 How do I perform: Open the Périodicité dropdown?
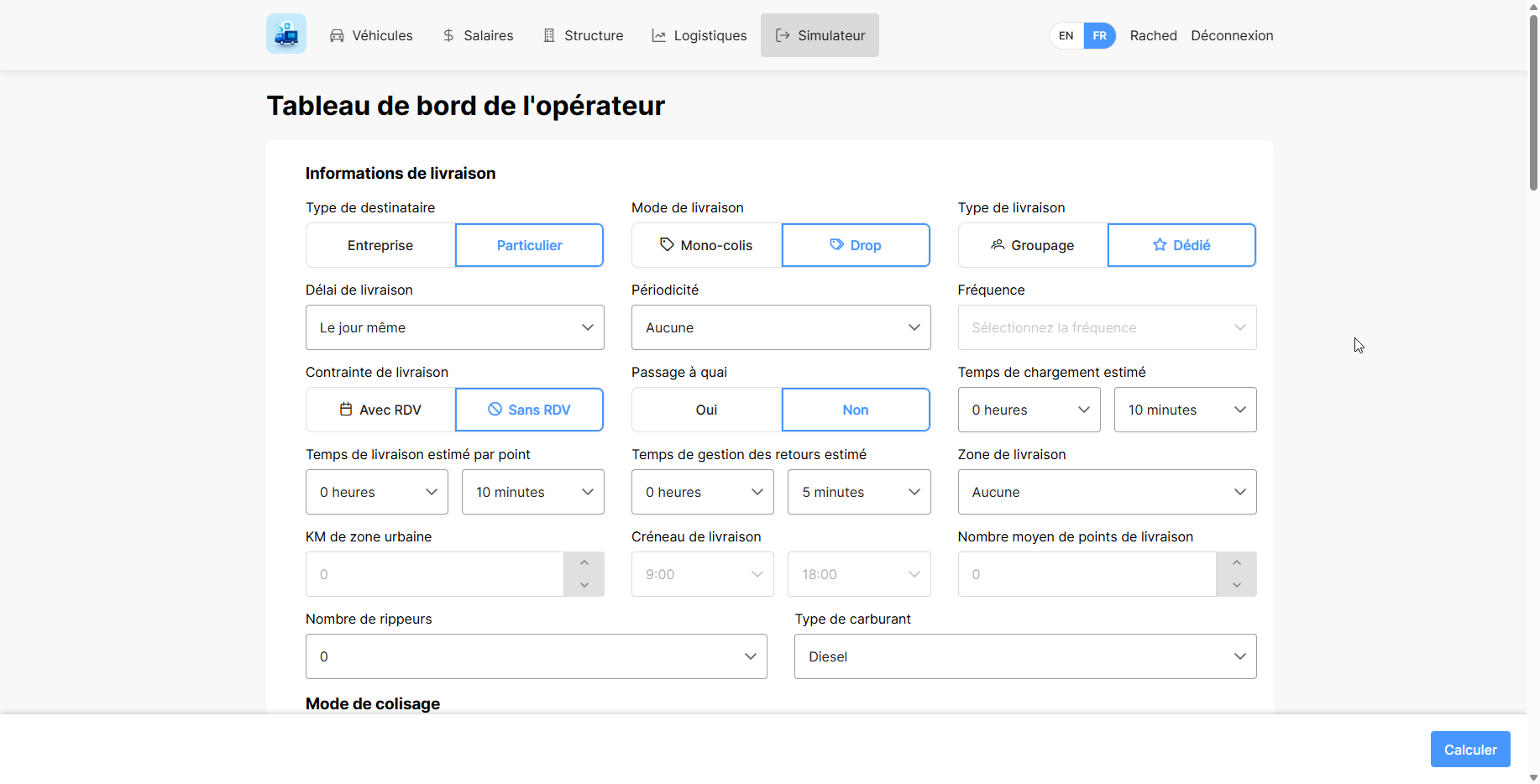[780, 327]
